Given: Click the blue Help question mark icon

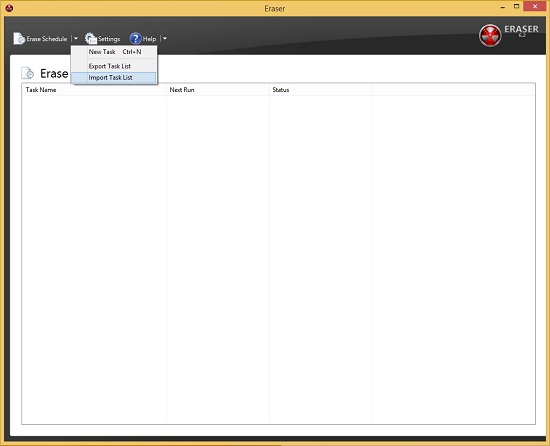Looking at the screenshot, I should click(135, 39).
